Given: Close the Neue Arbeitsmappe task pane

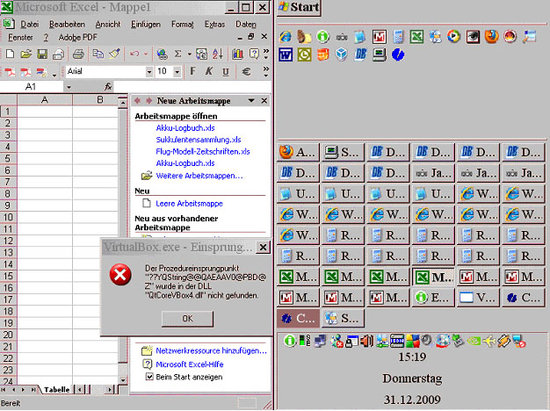Looking at the screenshot, I should [x=264, y=101].
